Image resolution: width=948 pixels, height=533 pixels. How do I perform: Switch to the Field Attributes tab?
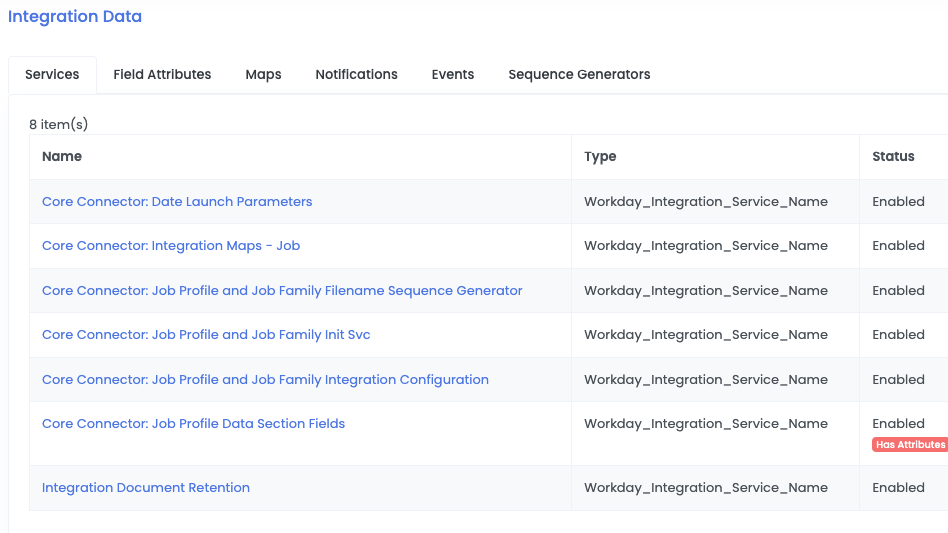pos(162,74)
